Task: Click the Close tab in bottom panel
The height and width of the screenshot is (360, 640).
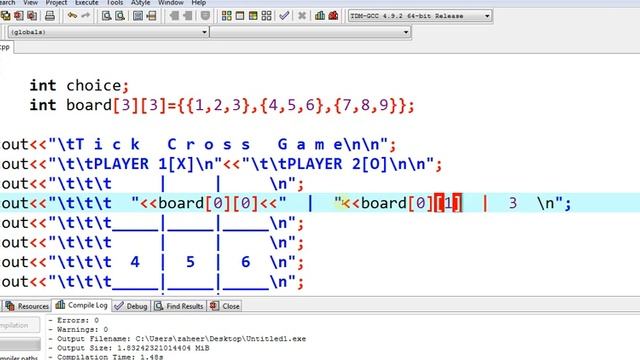Action: (x=225, y=306)
